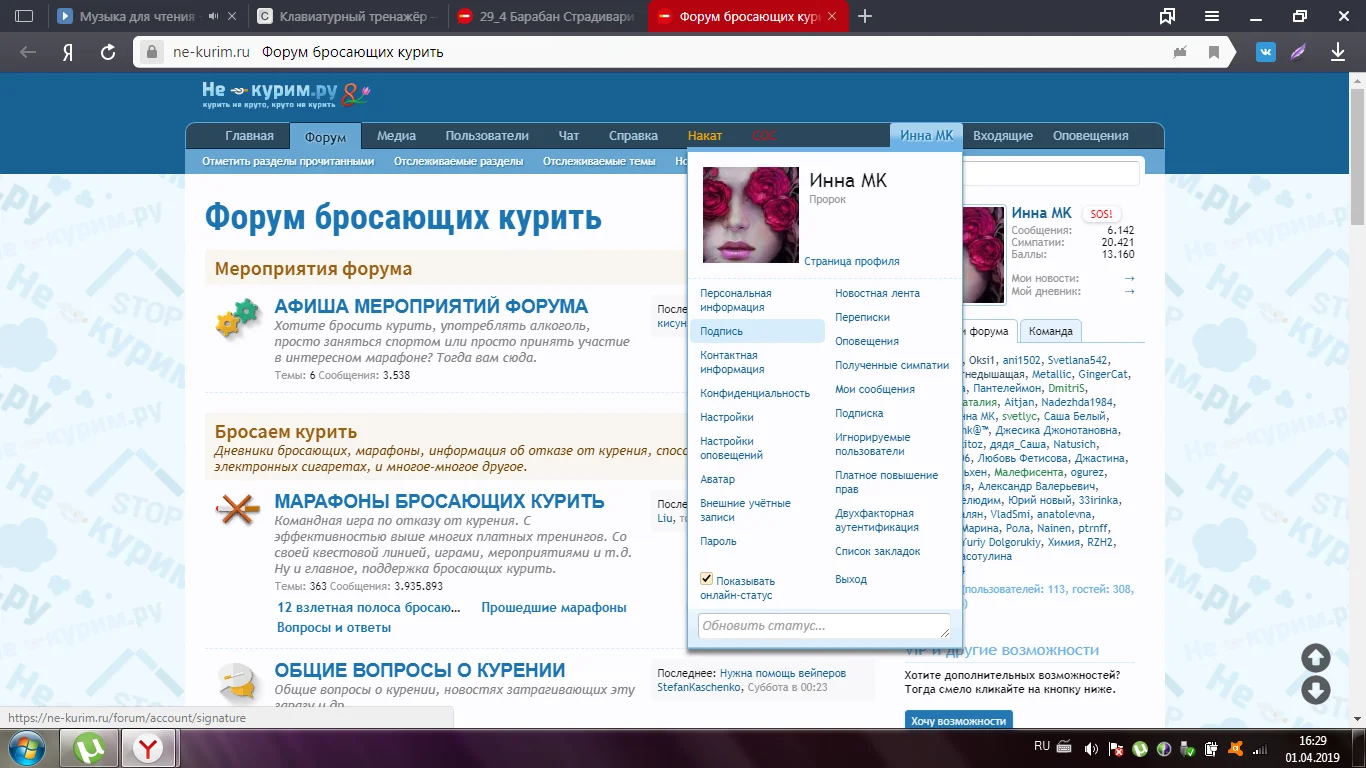Toggle Turbo mode rocket icon in address bar
Screen dimensions: 1366x768
[x=1181, y=52]
